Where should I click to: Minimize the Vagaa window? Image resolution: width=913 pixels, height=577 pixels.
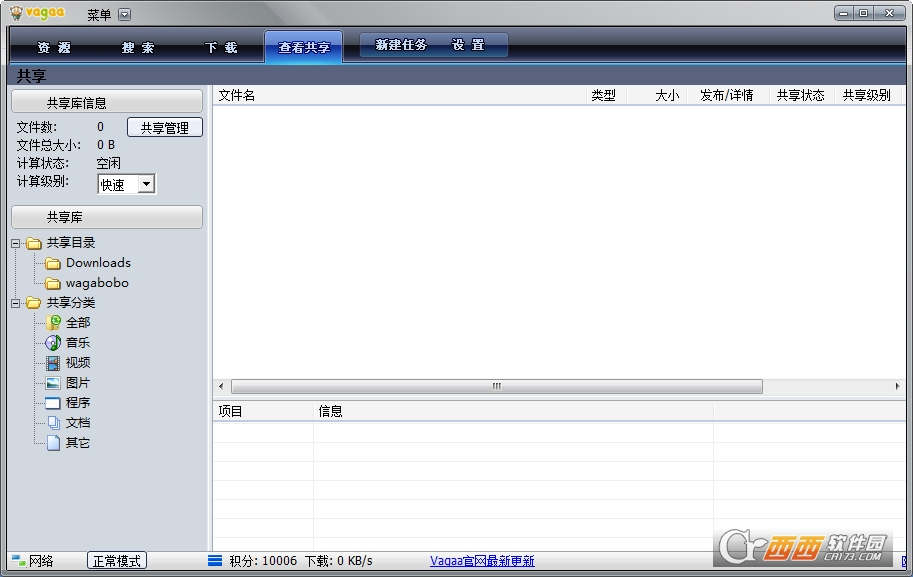pyautogui.click(x=844, y=13)
